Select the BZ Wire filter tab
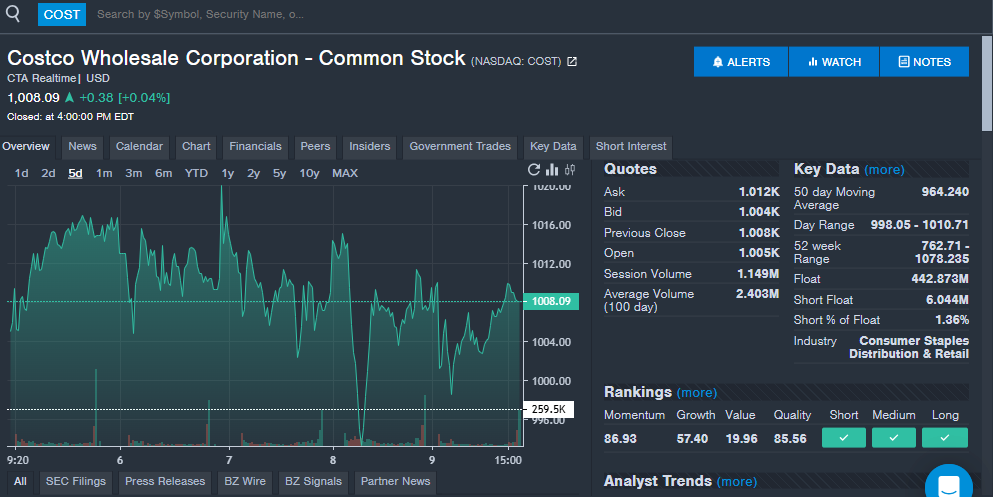This screenshot has width=993, height=497. (x=245, y=481)
